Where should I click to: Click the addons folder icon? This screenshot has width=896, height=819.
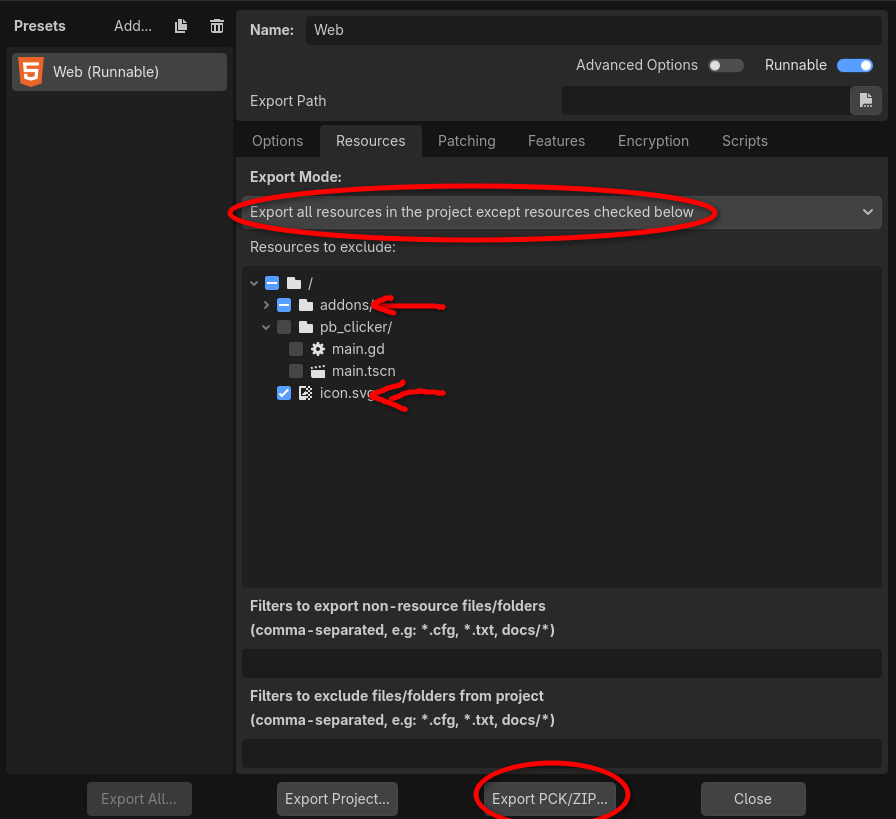tap(306, 305)
